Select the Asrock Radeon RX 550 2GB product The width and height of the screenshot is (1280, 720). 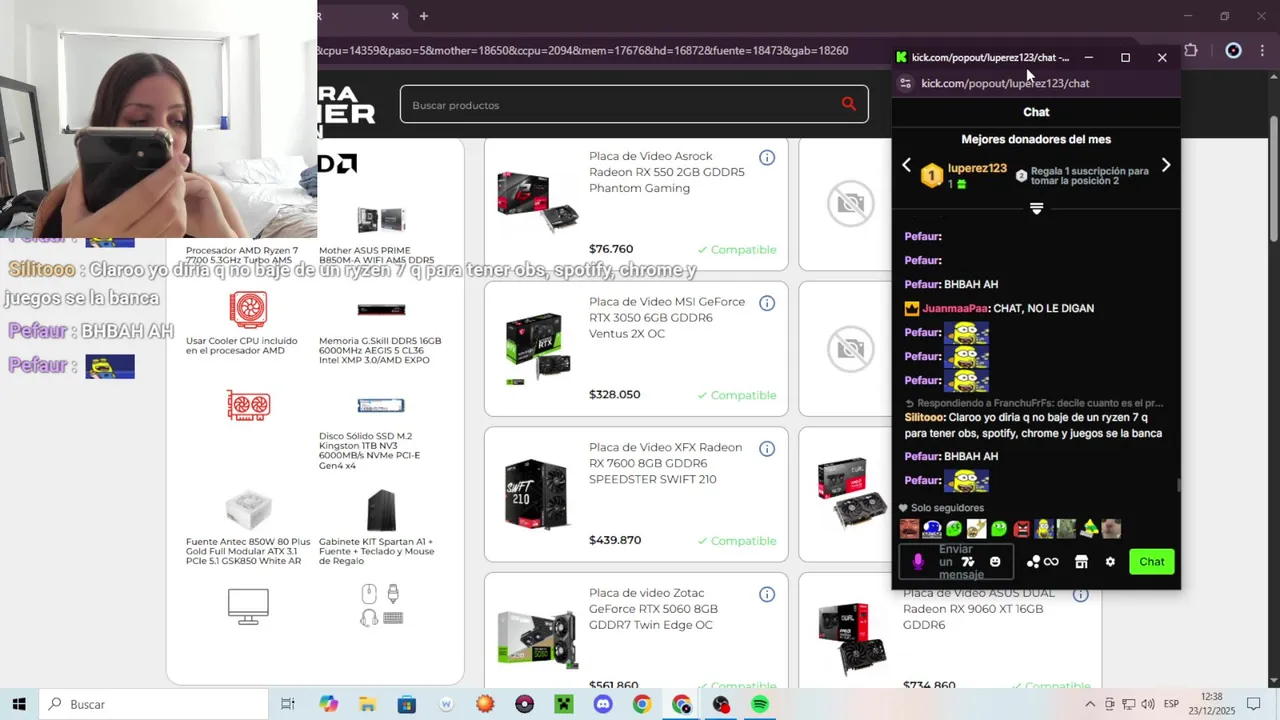coord(636,204)
